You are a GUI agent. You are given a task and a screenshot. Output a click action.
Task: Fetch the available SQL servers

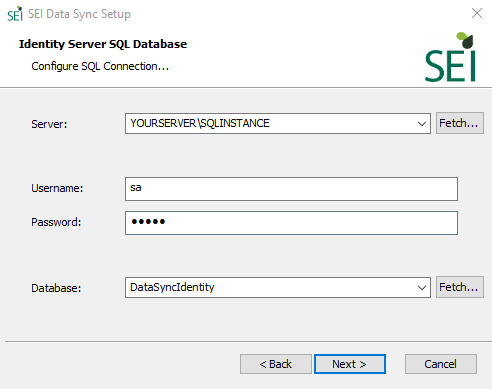coord(460,123)
